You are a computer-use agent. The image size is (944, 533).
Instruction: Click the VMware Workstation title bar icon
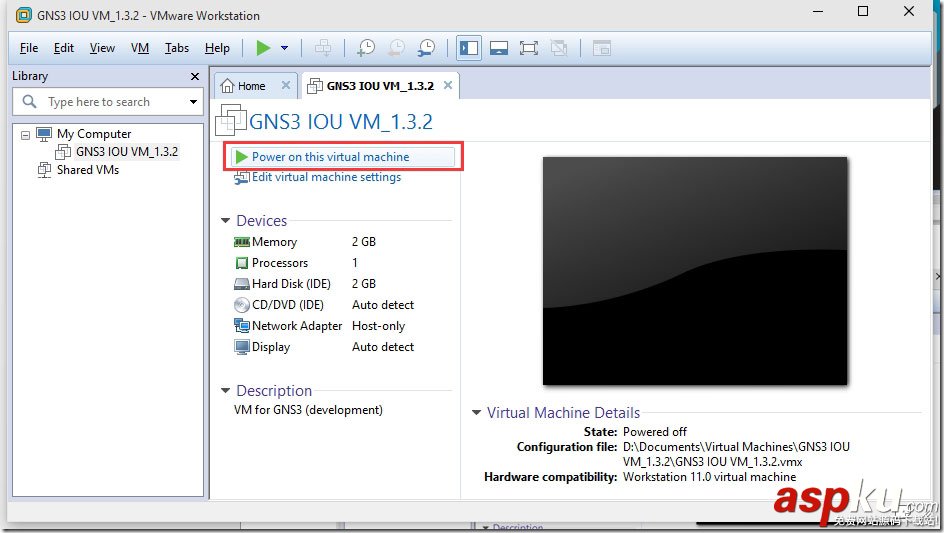pyautogui.click(x=23, y=15)
